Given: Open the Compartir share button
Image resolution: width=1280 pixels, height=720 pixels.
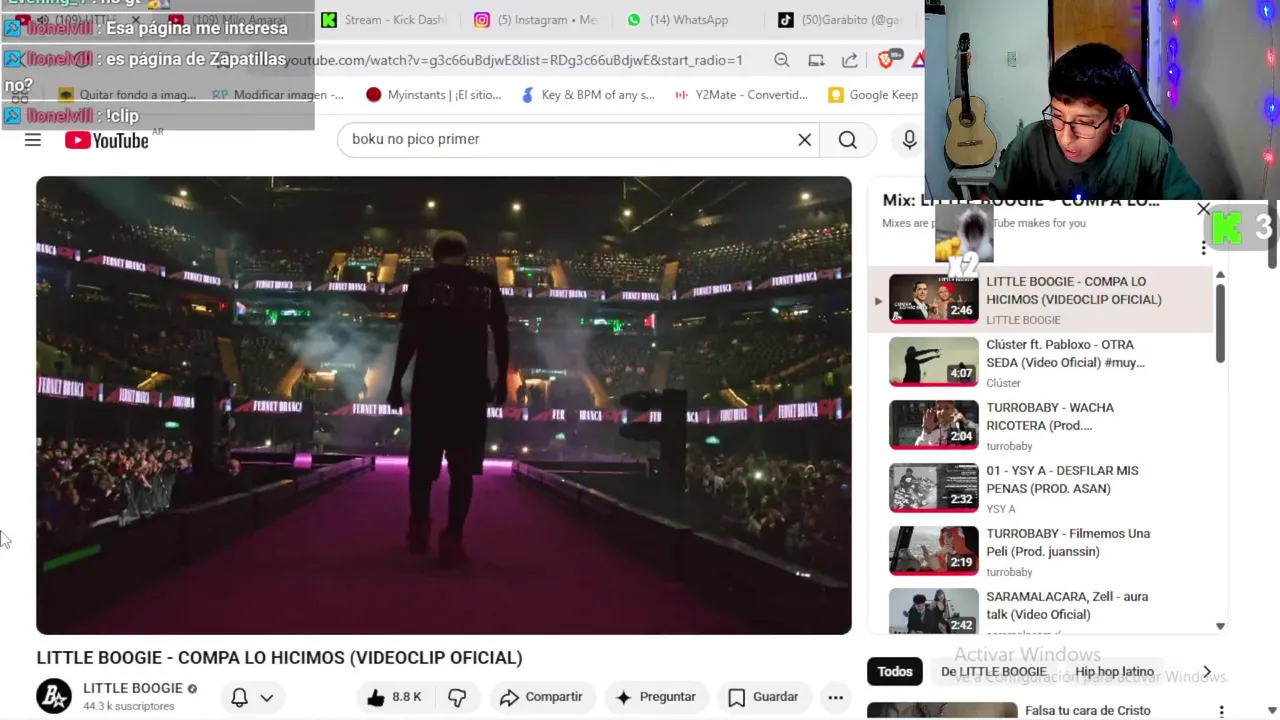Looking at the screenshot, I should tap(541, 697).
